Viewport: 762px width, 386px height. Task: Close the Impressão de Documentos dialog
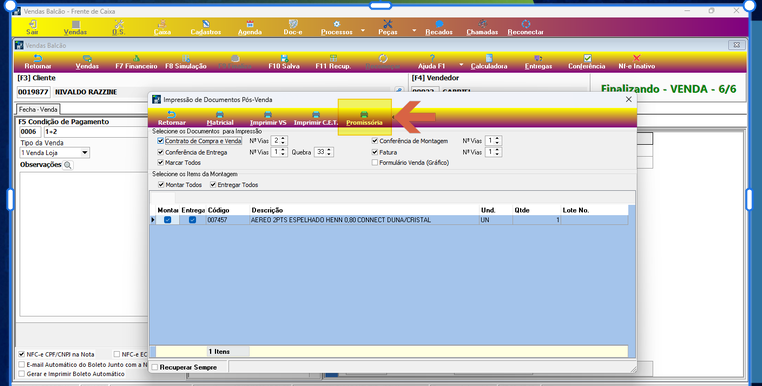[628, 99]
